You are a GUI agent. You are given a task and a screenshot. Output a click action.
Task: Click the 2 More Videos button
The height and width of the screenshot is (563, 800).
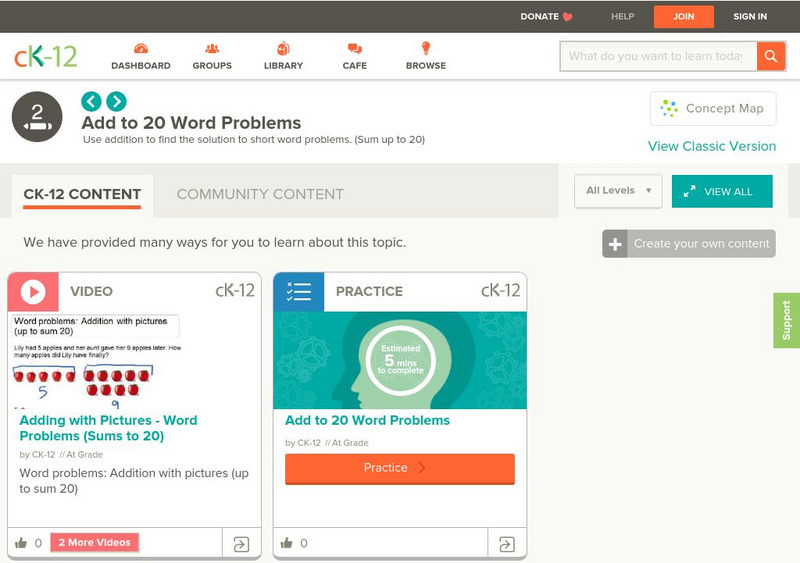[x=94, y=543]
